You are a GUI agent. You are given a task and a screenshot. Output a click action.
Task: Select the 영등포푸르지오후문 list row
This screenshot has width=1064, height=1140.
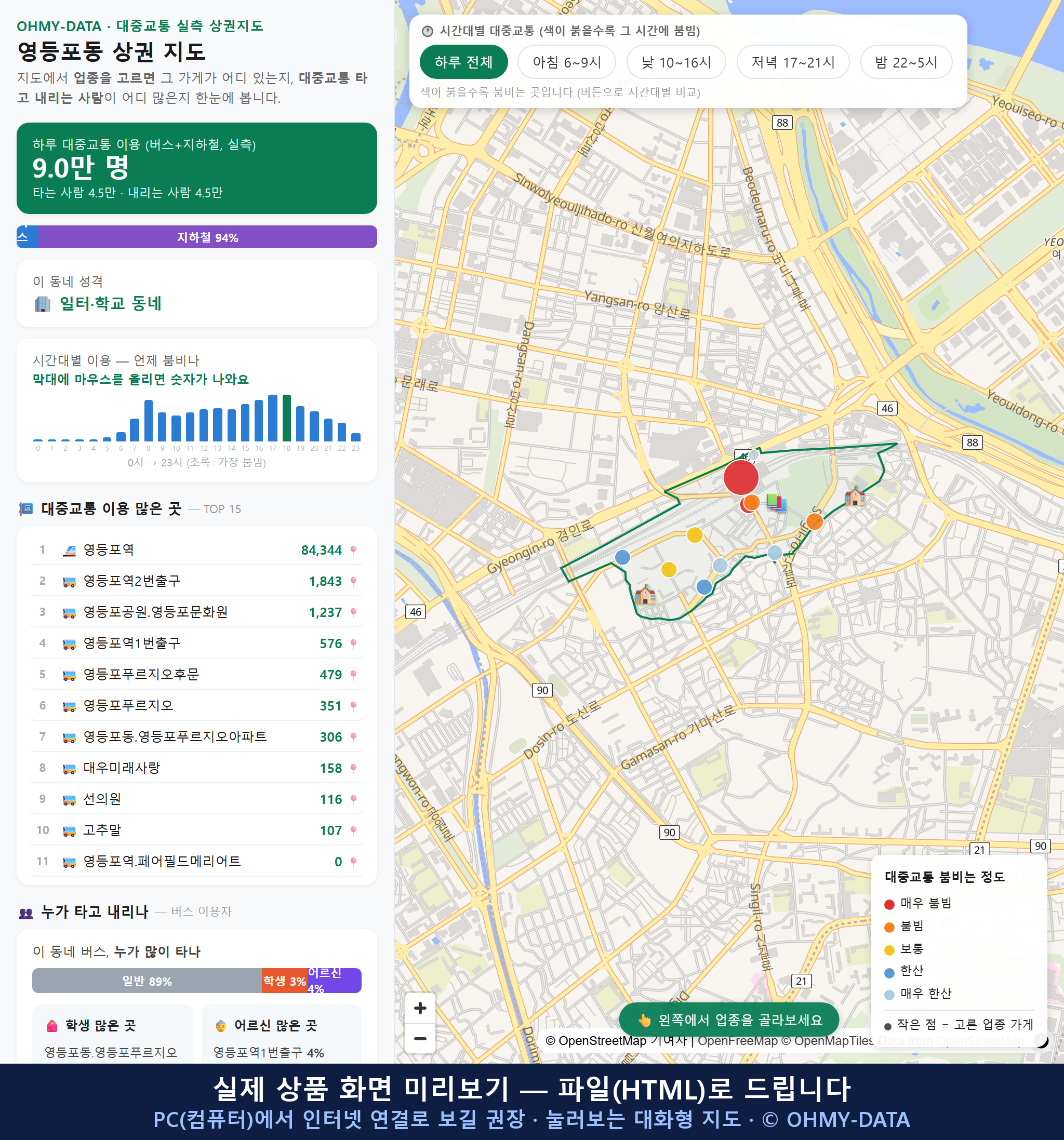tap(197, 675)
